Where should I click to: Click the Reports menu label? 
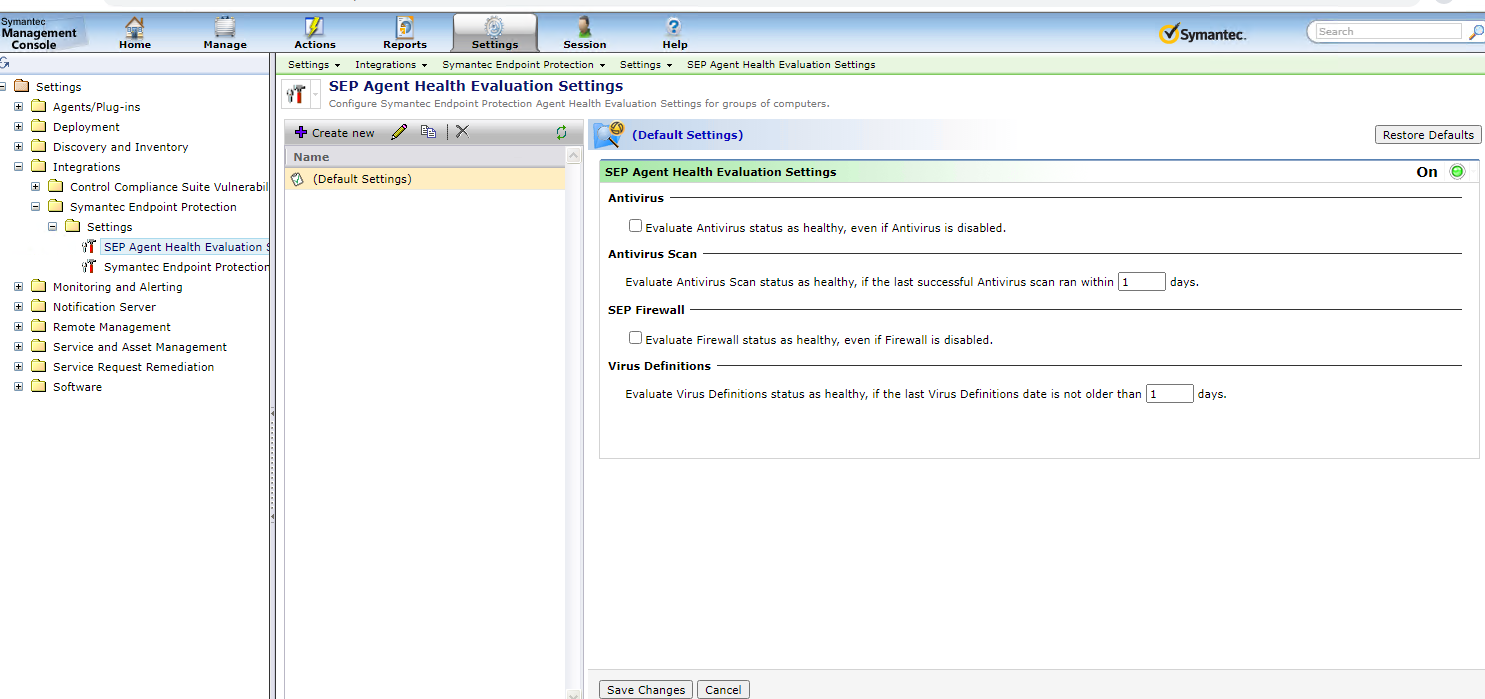[x=405, y=45]
